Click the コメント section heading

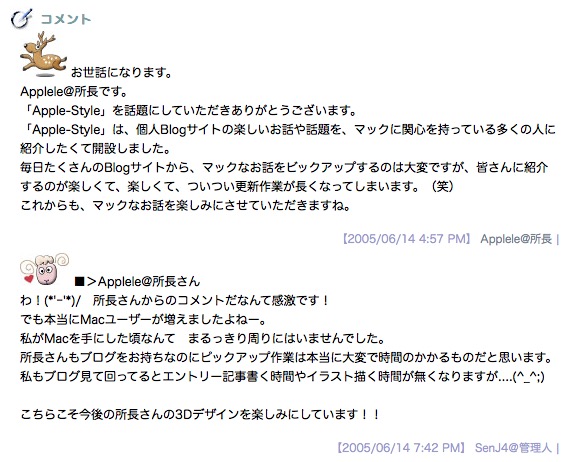tap(66, 19)
